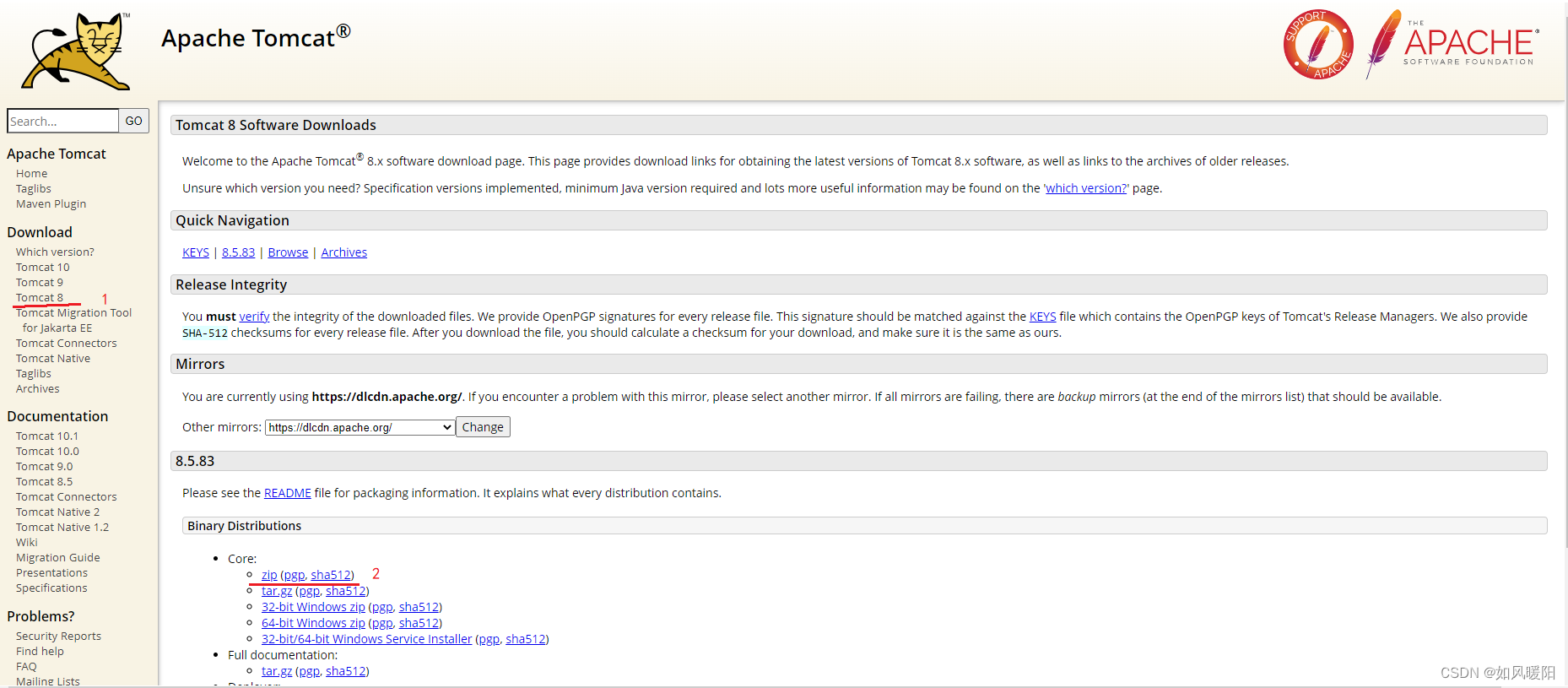Click Browse in Quick Navigation
This screenshot has width=1568, height=688.
click(288, 252)
